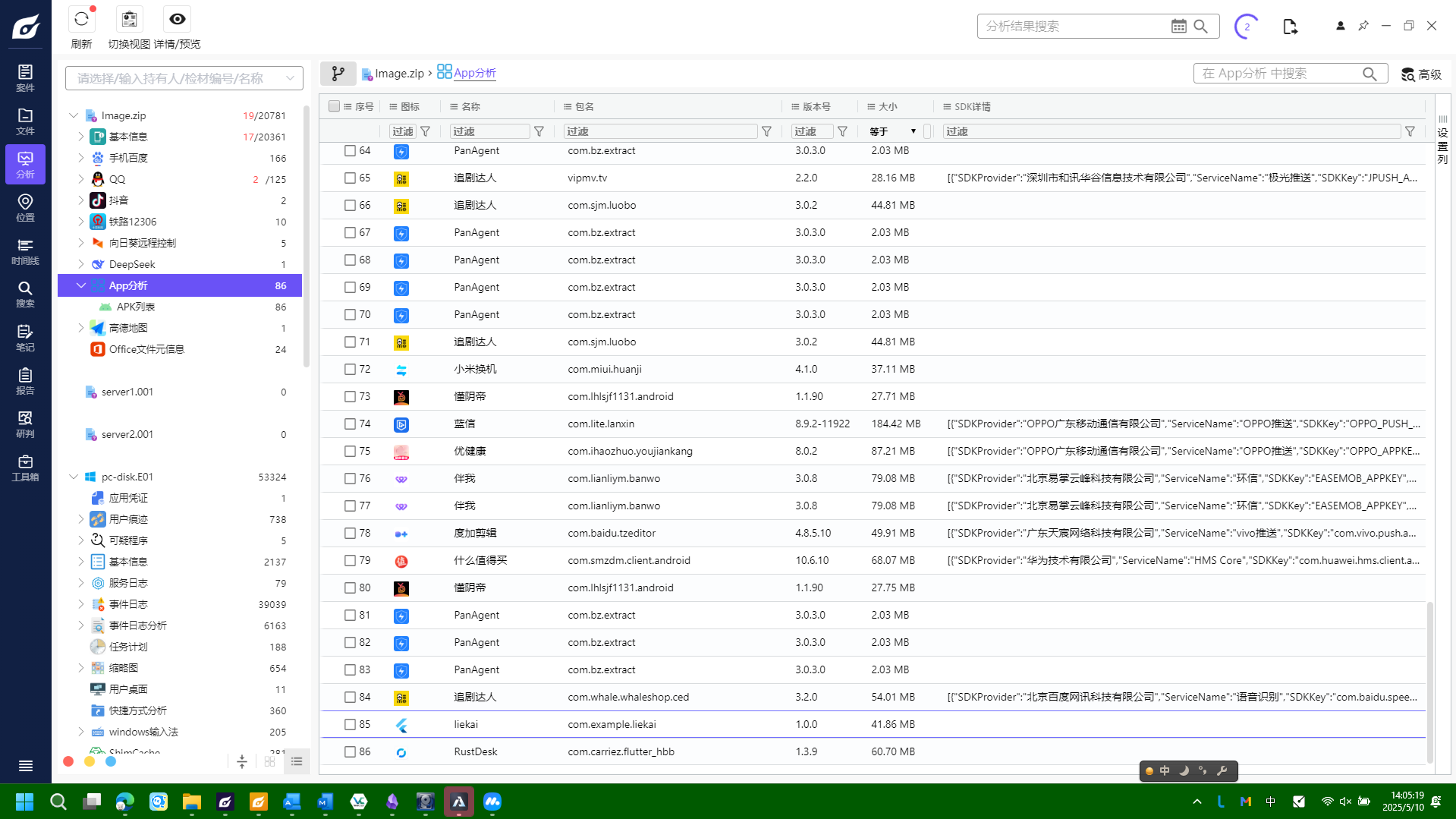Open the 文件 sidebar section
The image size is (1456, 819).
pos(25,121)
